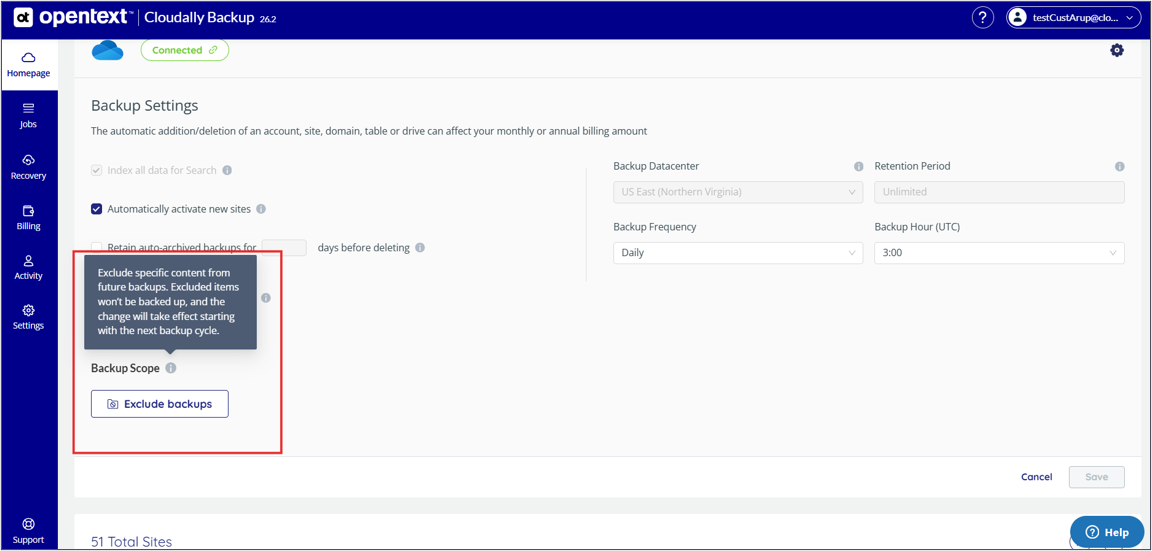Image resolution: width=1152 pixels, height=551 pixels.
Task: Click Cloudally Backup product title
Action: click(200, 18)
